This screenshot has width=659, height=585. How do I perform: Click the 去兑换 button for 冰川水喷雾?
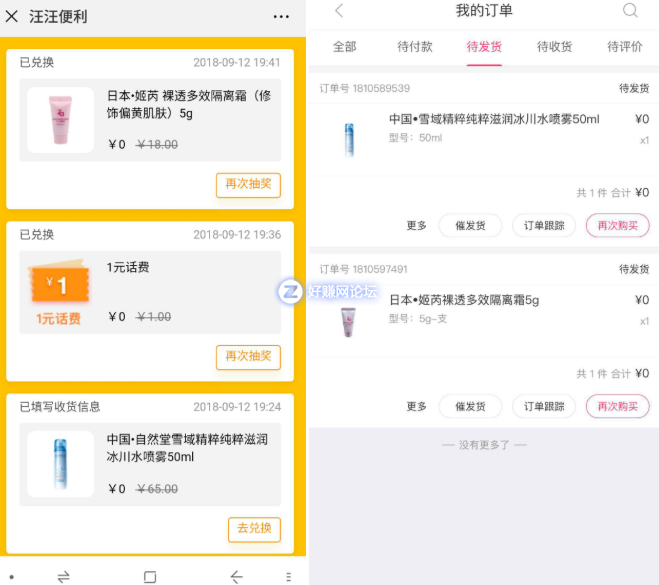click(x=254, y=529)
